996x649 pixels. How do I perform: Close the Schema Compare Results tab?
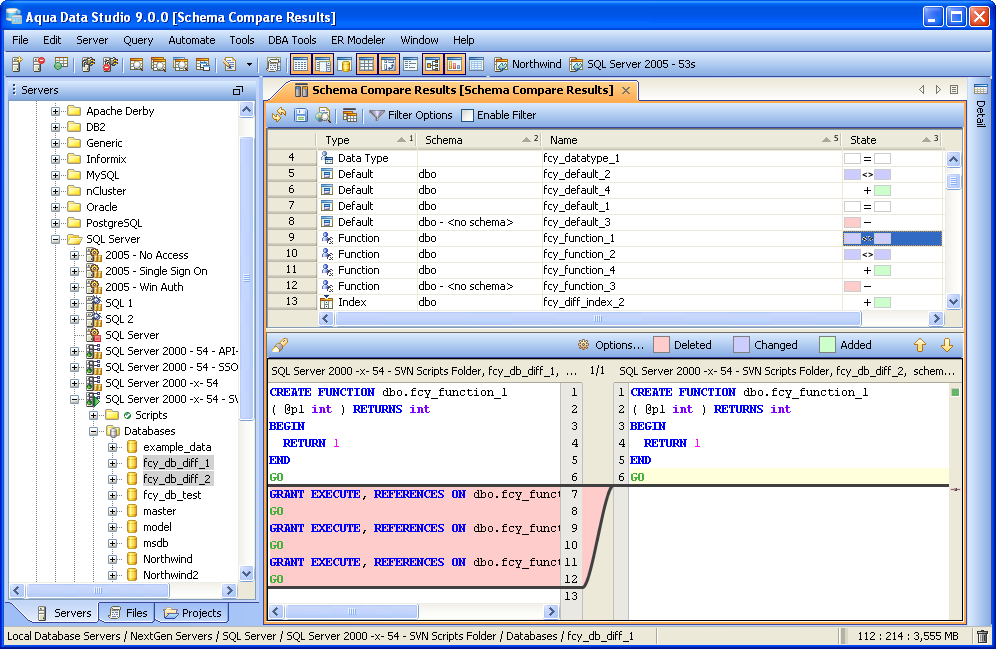626,90
